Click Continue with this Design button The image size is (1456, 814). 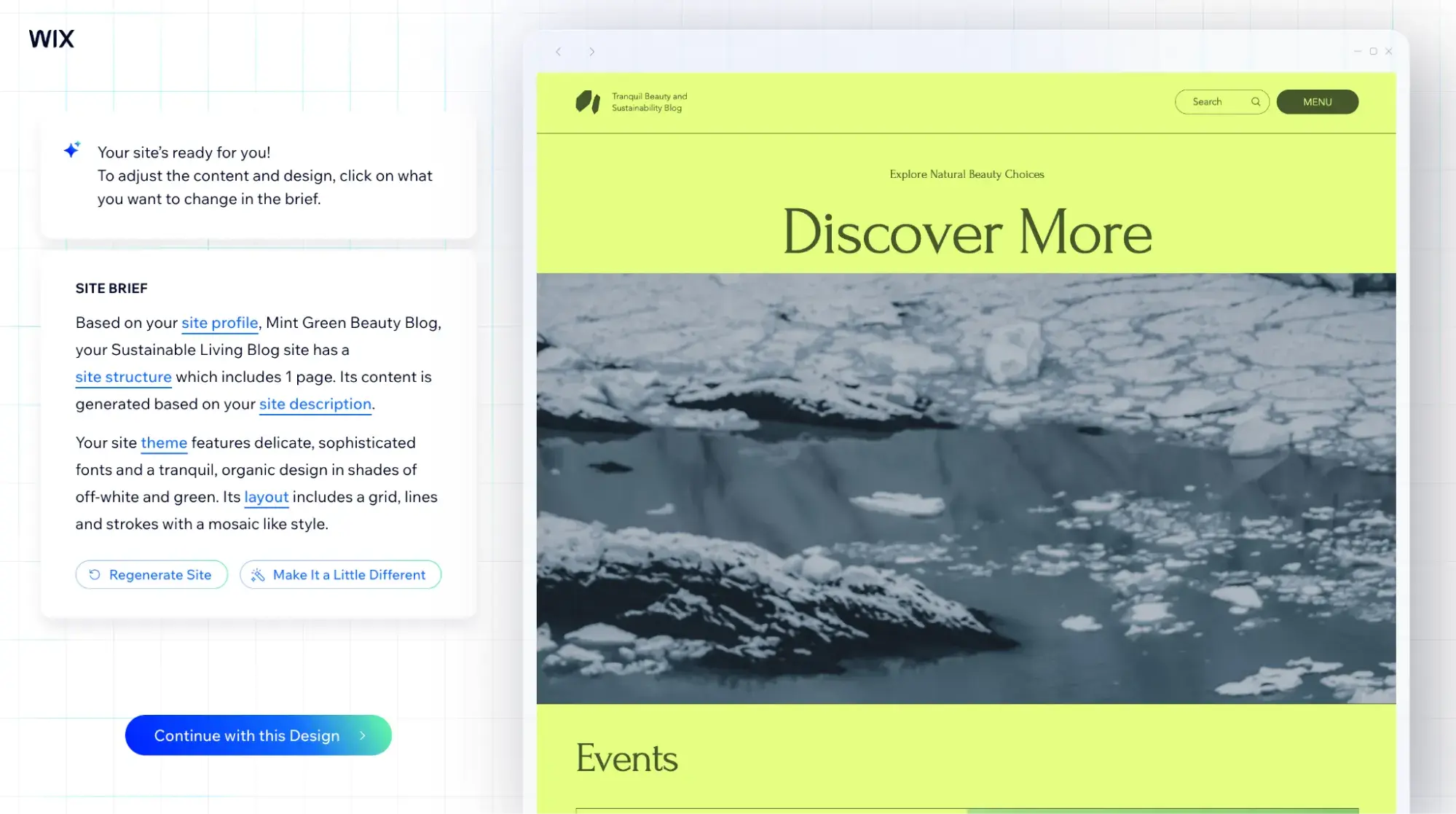pyautogui.click(x=259, y=735)
